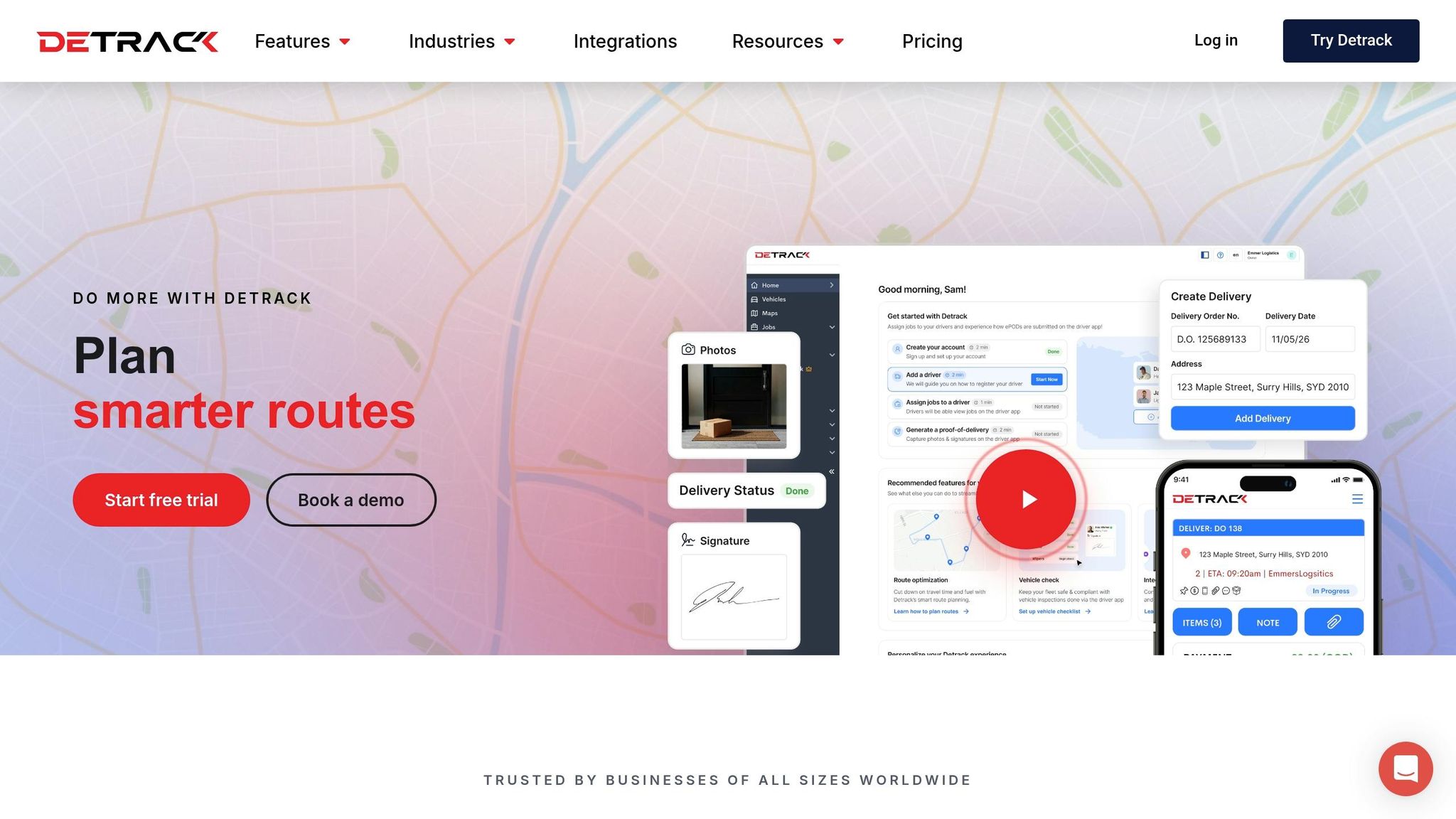The height and width of the screenshot is (819, 1456).
Task: Click the paperclip attachment button on the phone
Action: [1334, 622]
